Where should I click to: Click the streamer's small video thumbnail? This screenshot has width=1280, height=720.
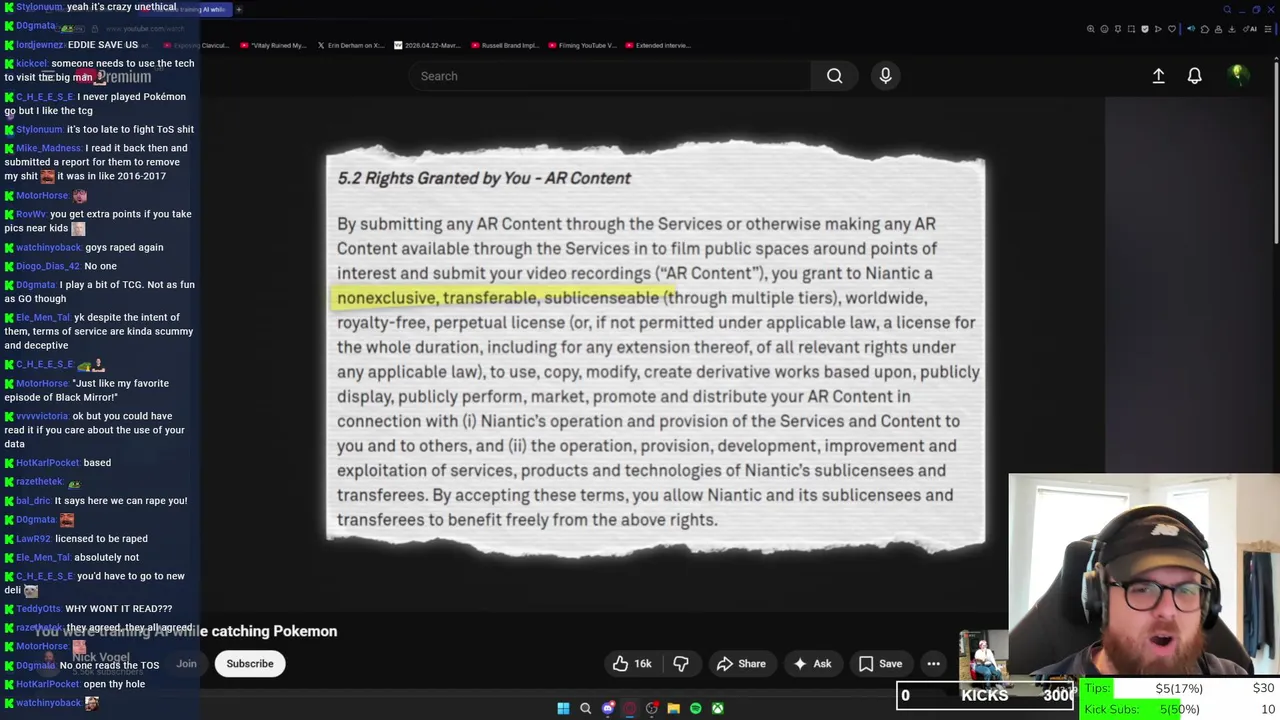click(x=983, y=657)
